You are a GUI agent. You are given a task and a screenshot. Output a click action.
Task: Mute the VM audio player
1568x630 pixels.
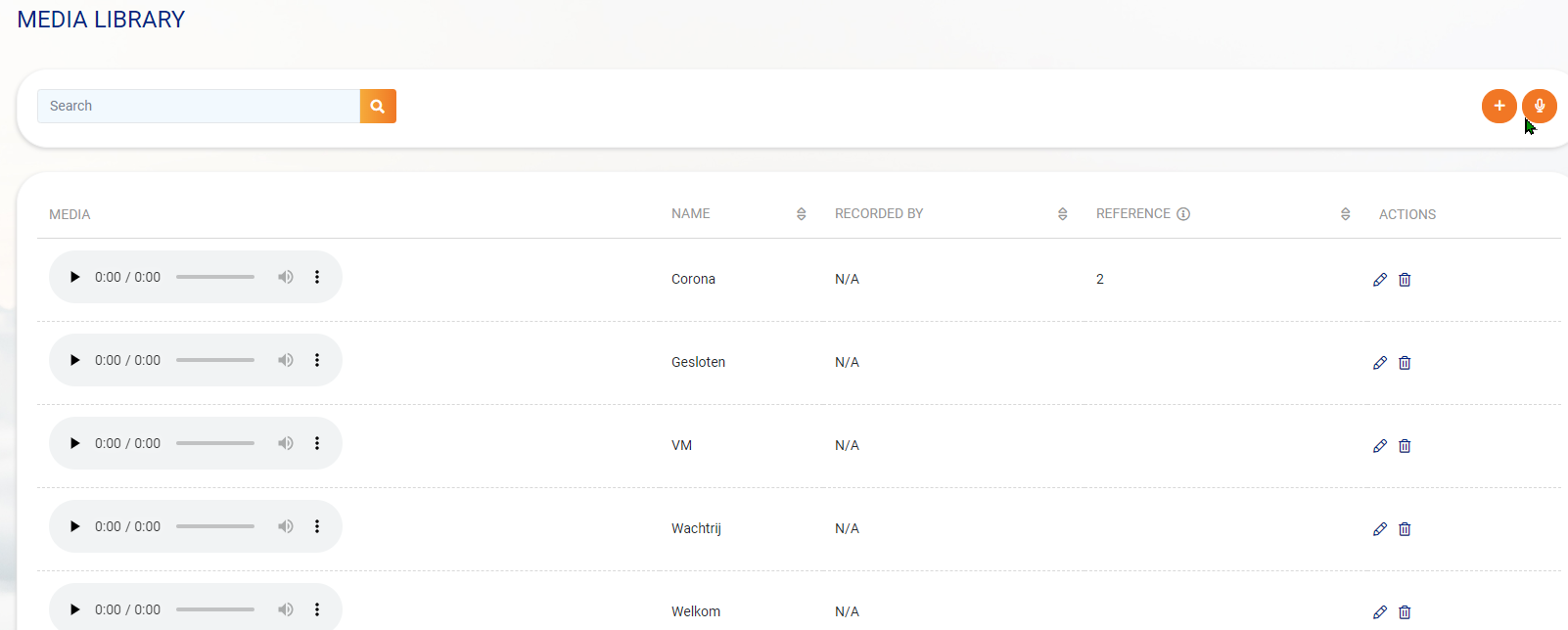pos(286,443)
